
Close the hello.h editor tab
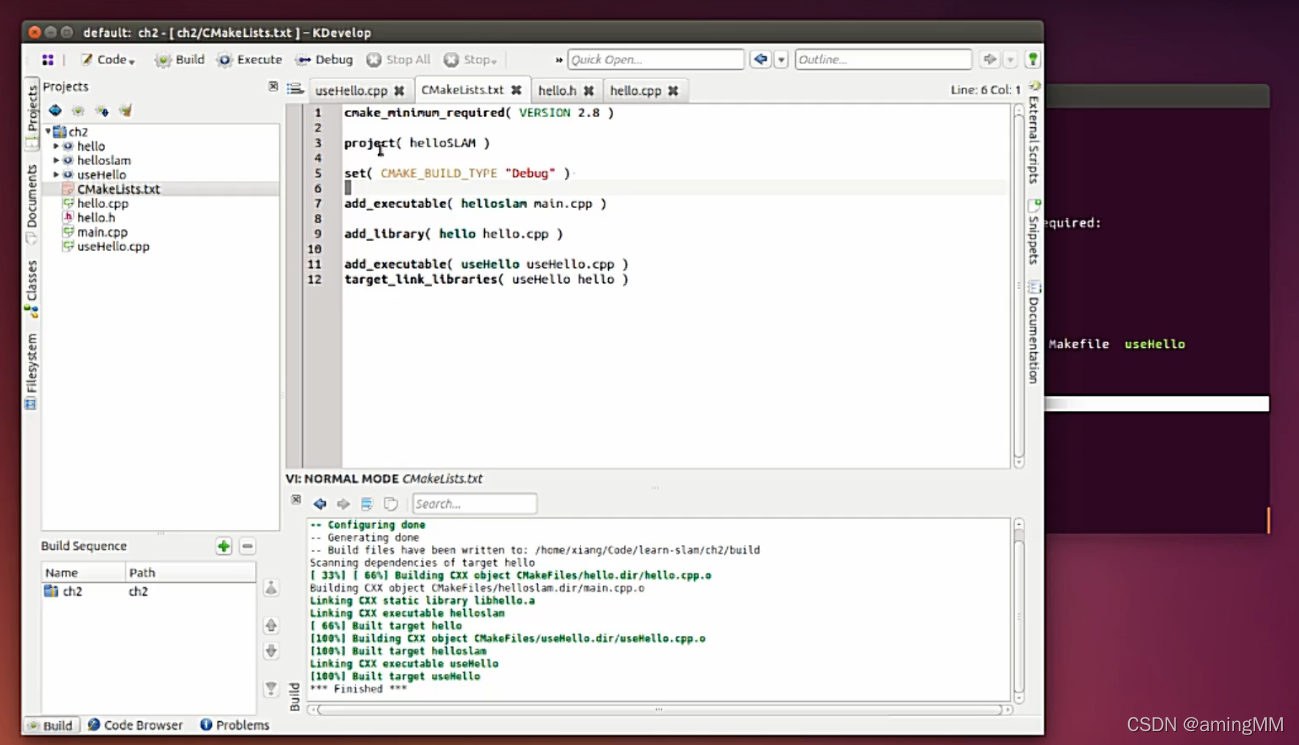tap(589, 91)
